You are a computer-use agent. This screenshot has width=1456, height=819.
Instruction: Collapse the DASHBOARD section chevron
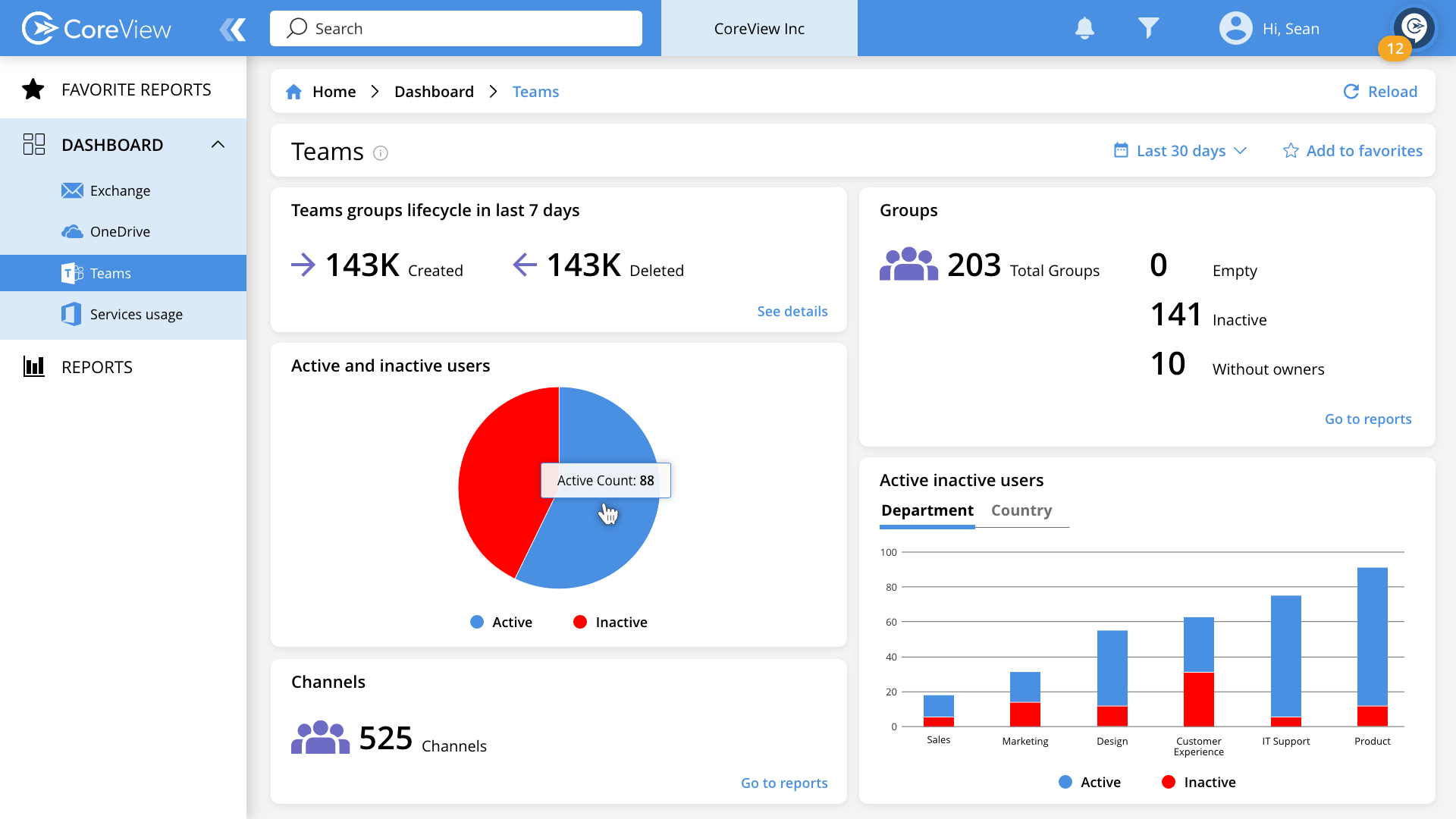point(219,144)
